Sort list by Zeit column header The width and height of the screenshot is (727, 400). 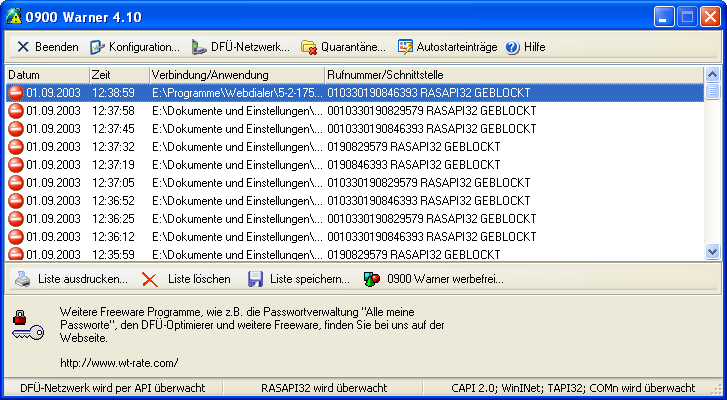[x=119, y=75]
